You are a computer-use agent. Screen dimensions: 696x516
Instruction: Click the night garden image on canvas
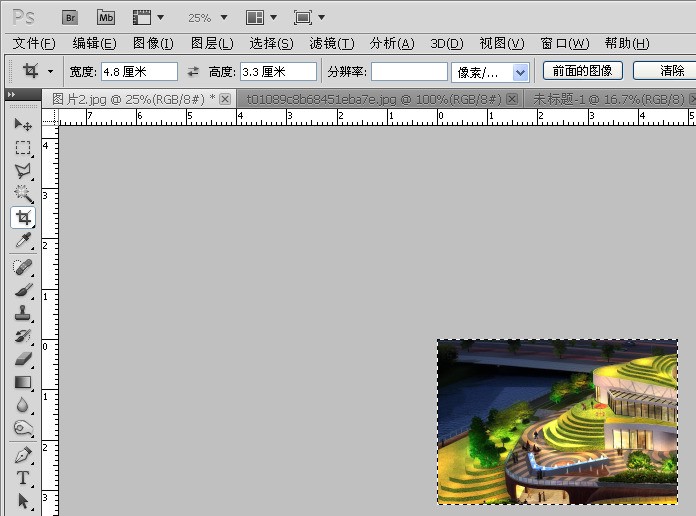click(558, 422)
